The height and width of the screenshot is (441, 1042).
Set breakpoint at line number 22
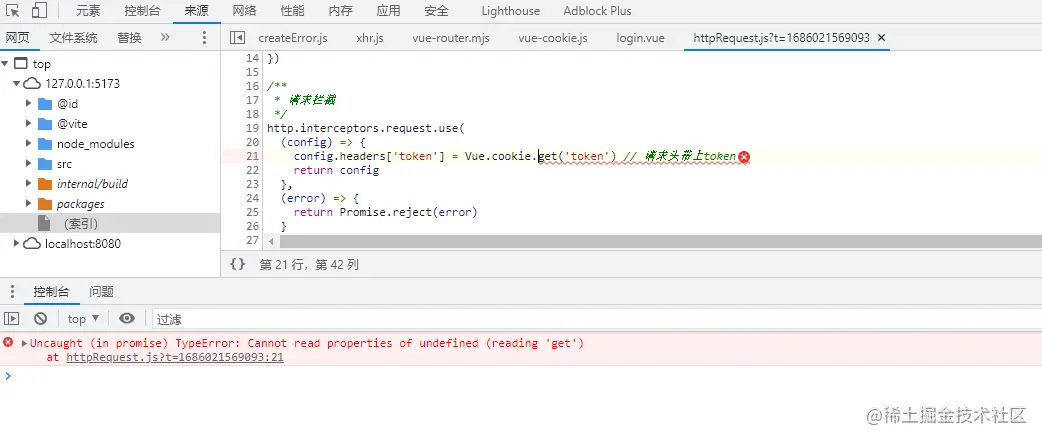click(252, 170)
